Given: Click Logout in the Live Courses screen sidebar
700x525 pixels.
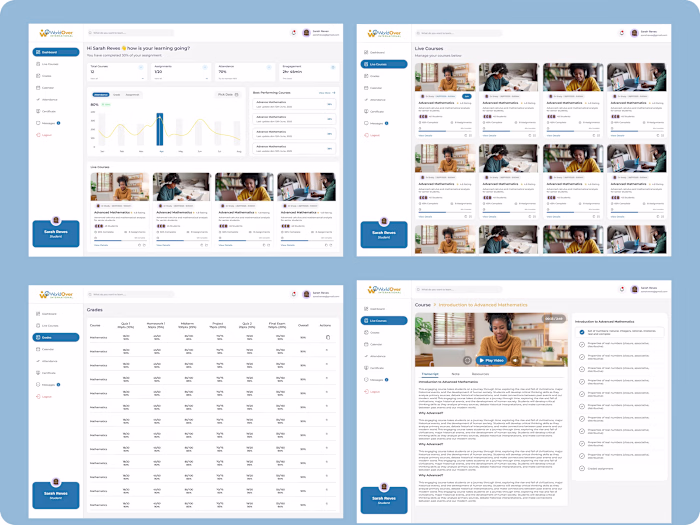Looking at the screenshot, I should [x=374, y=135].
